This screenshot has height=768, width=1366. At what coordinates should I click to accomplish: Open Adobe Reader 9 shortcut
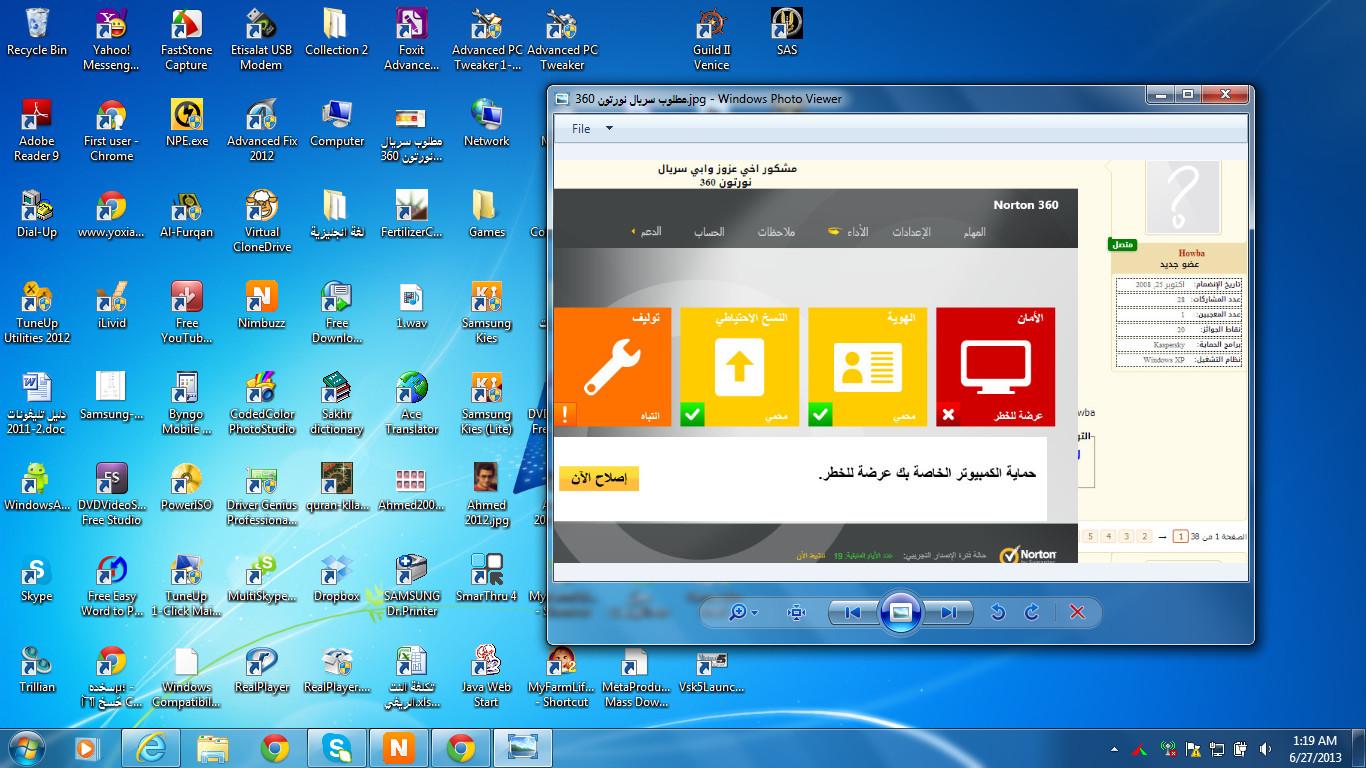(37, 131)
